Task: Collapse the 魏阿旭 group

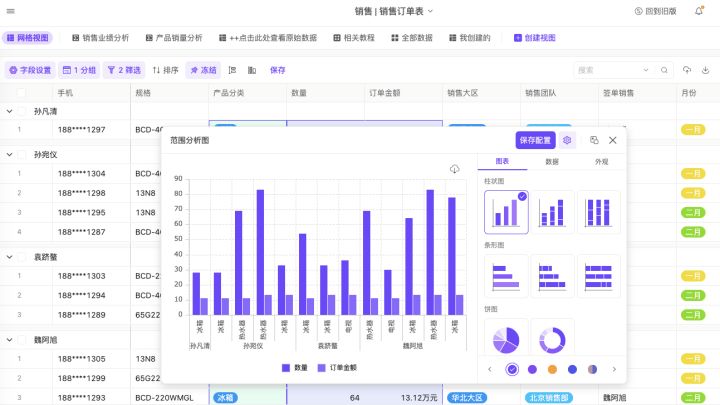Action: 9,340
